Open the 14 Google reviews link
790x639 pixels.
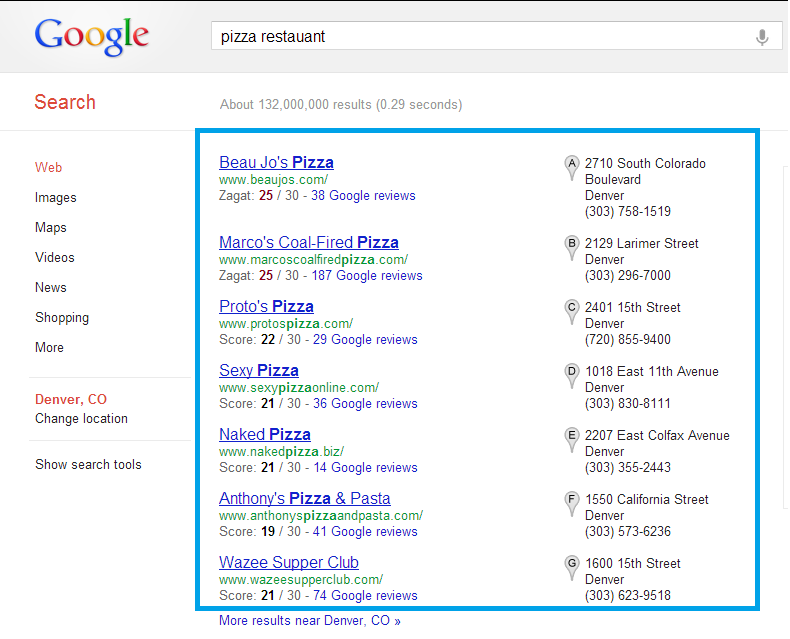tap(365, 468)
